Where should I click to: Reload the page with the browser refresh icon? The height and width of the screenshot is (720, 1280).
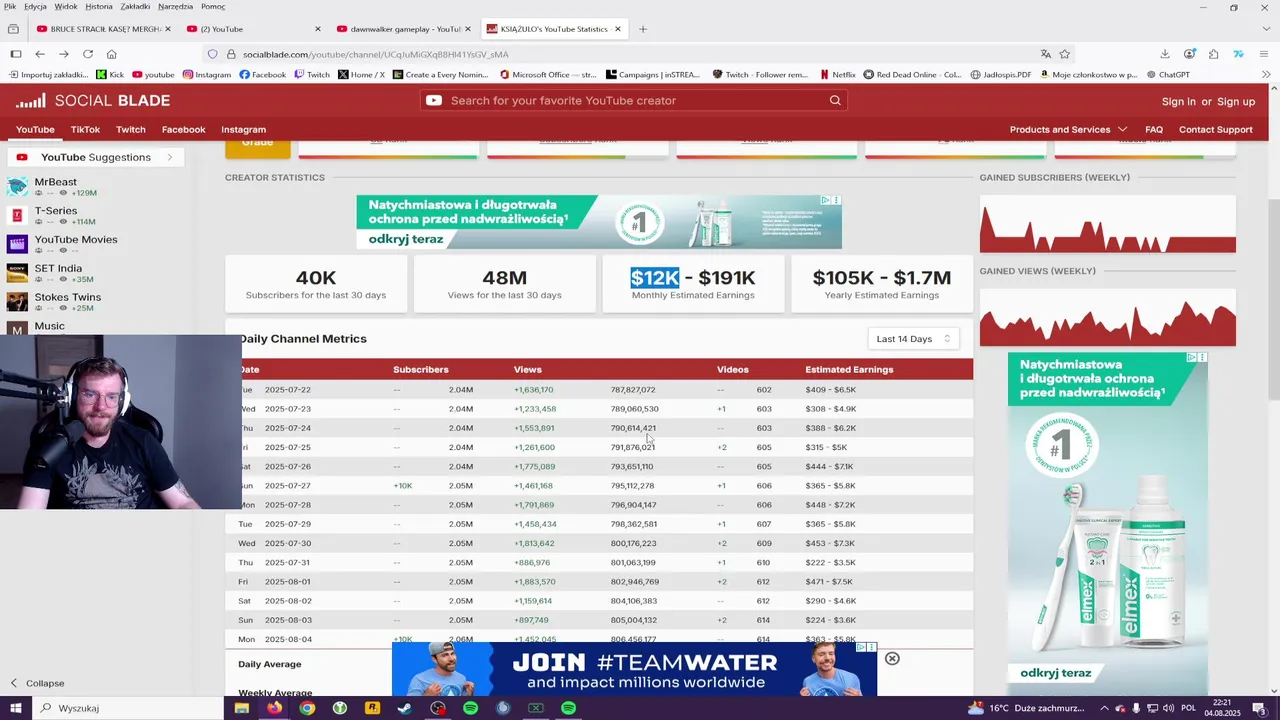[88, 54]
